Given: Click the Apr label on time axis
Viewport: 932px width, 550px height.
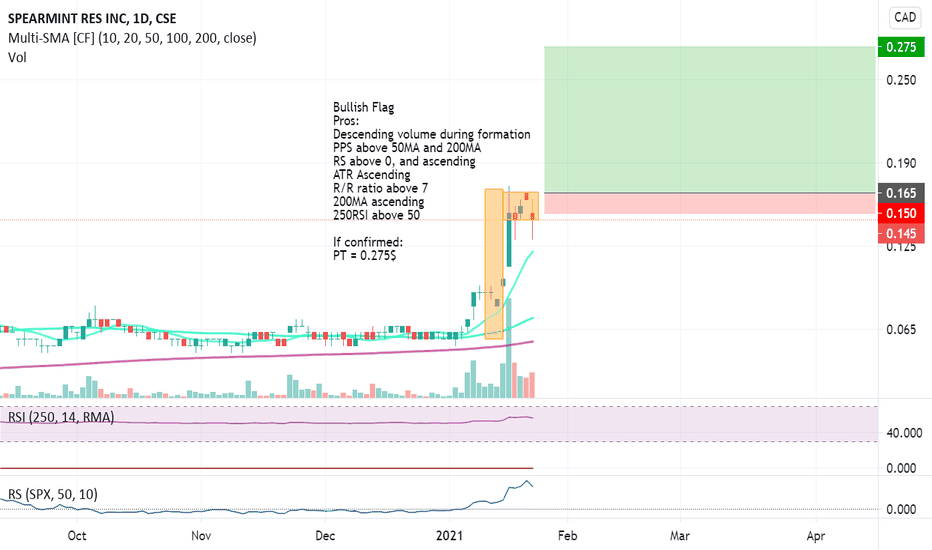Looking at the screenshot, I should tap(816, 535).
